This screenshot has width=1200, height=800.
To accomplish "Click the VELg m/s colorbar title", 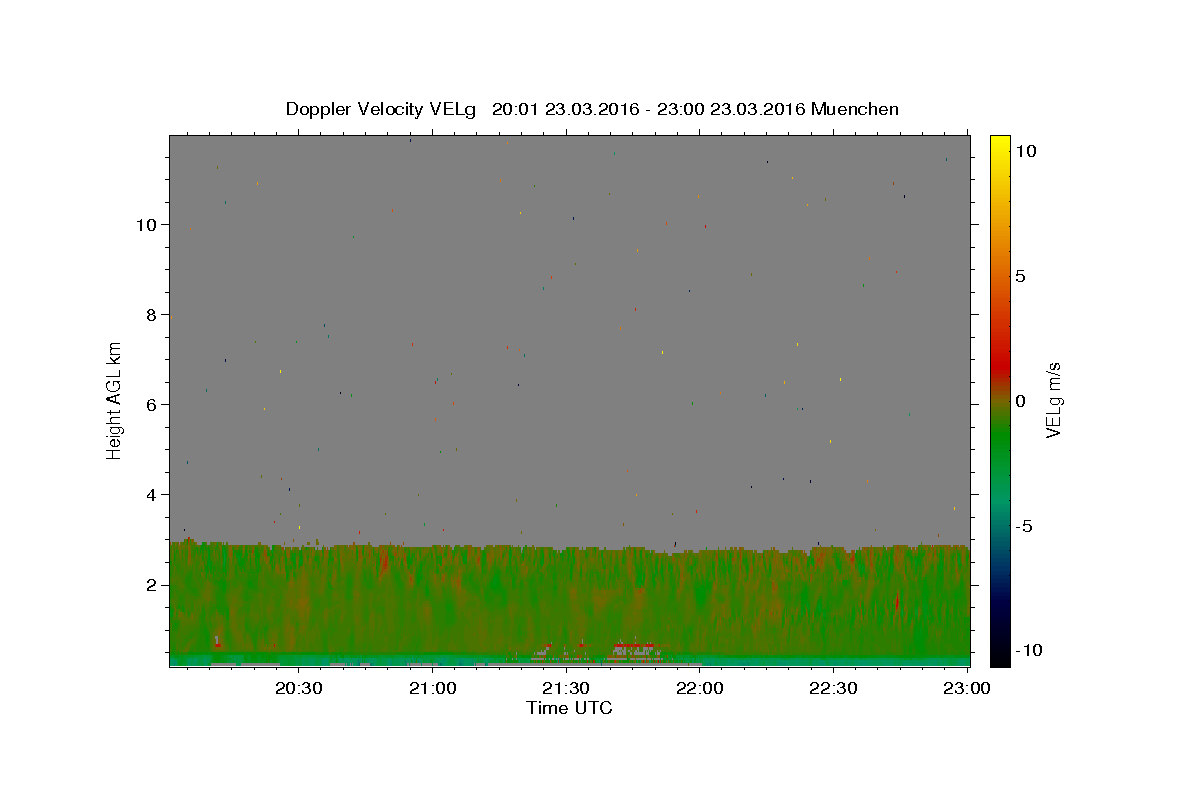I will 1054,399.
